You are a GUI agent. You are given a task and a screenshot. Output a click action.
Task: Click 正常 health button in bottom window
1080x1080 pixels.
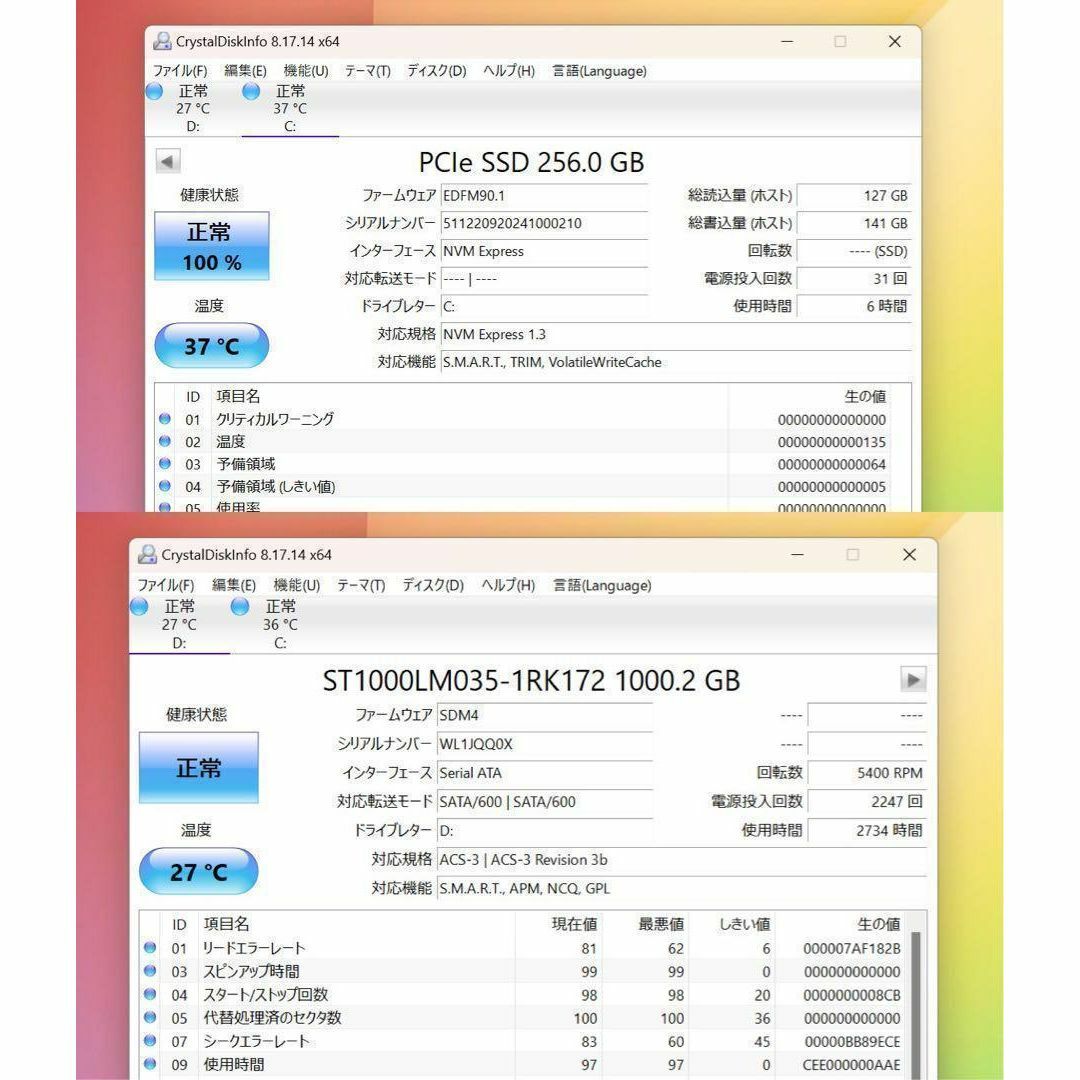(x=198, y=767)
